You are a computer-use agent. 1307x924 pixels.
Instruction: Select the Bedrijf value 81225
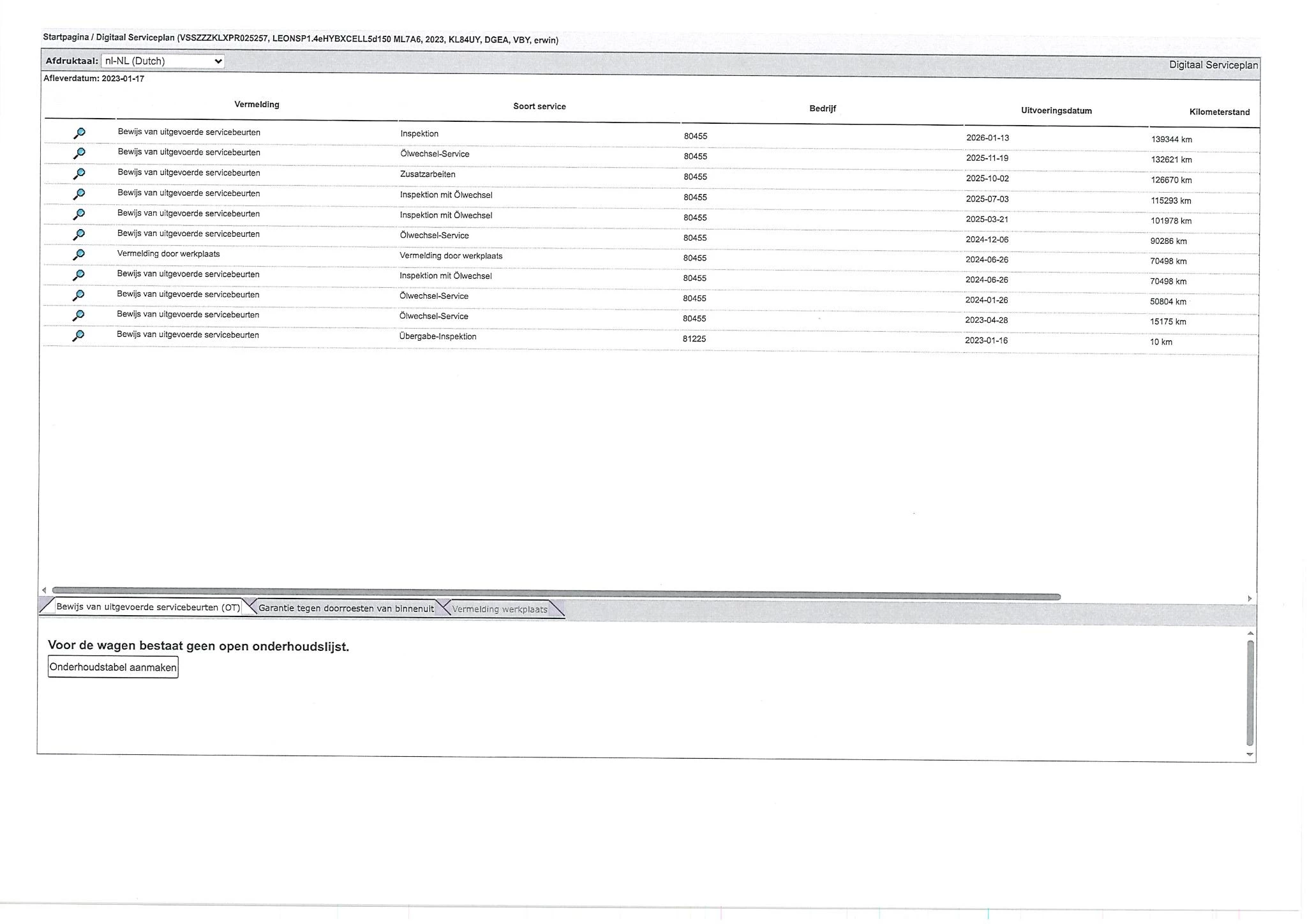tap(694, 339)
